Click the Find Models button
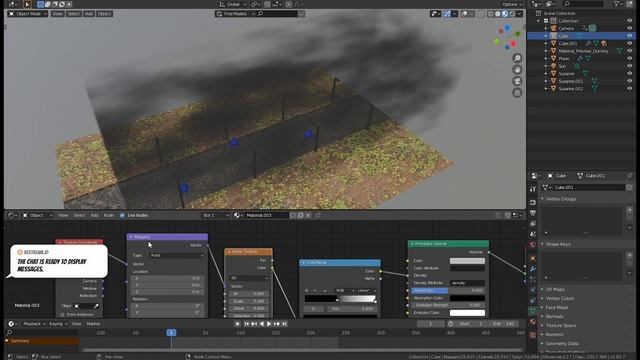 click(235, 13)
